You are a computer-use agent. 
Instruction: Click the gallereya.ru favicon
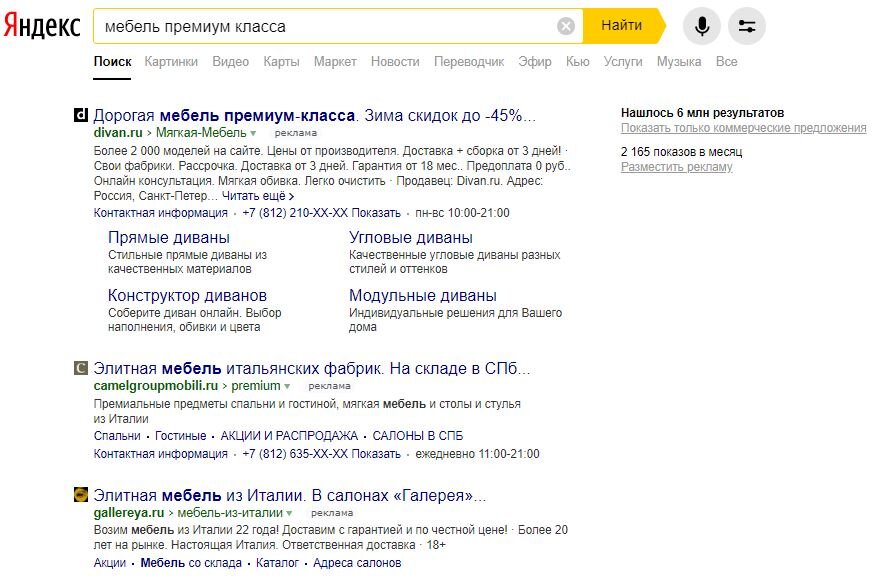pyautogui.click(x=81, y=495)
